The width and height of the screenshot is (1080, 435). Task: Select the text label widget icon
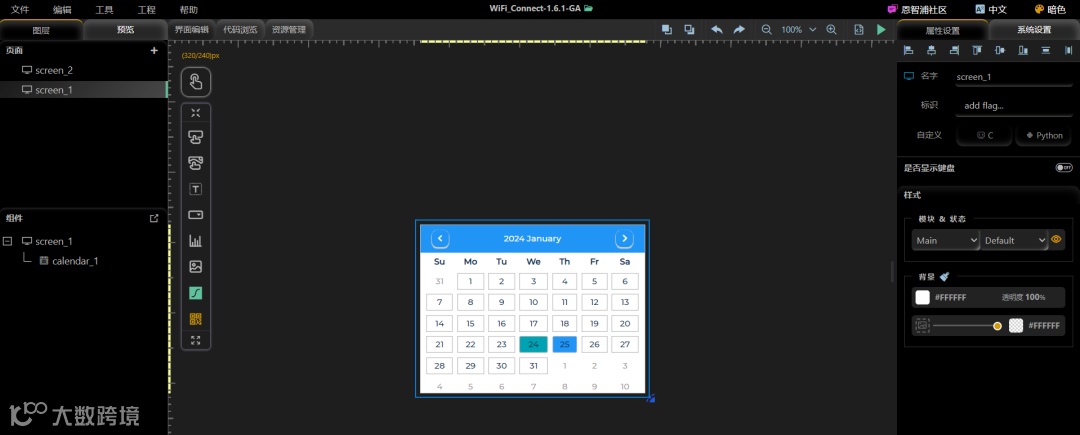click(x=196, y=189)
